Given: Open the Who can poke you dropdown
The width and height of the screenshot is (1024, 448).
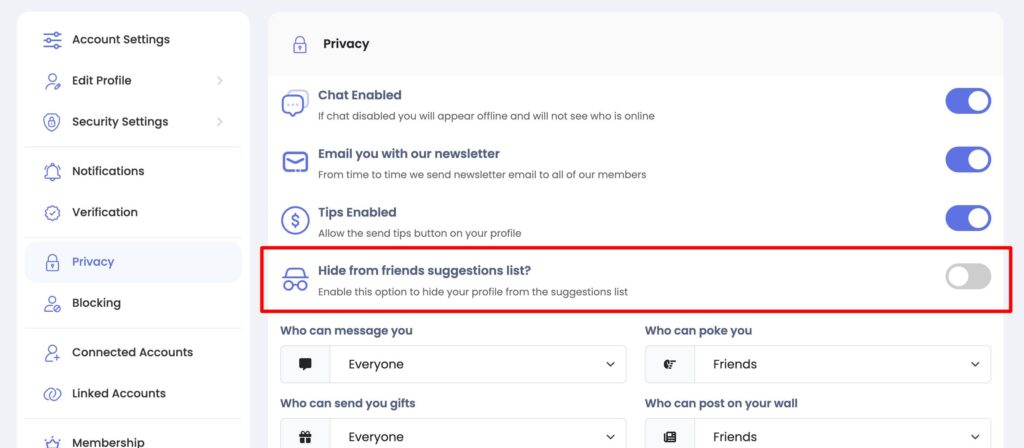Looking at the screenshot, I should [x=818, y=364].
